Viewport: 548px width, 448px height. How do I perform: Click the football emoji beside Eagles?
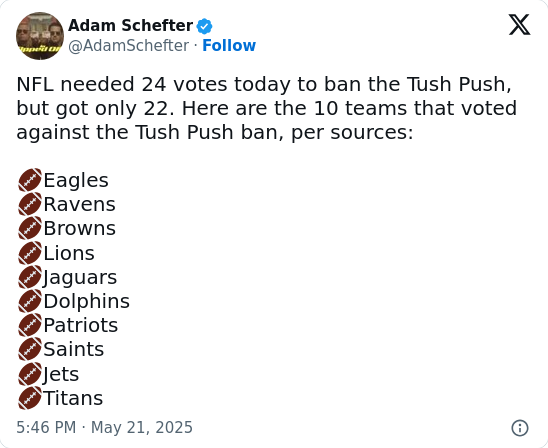point(30,180)
